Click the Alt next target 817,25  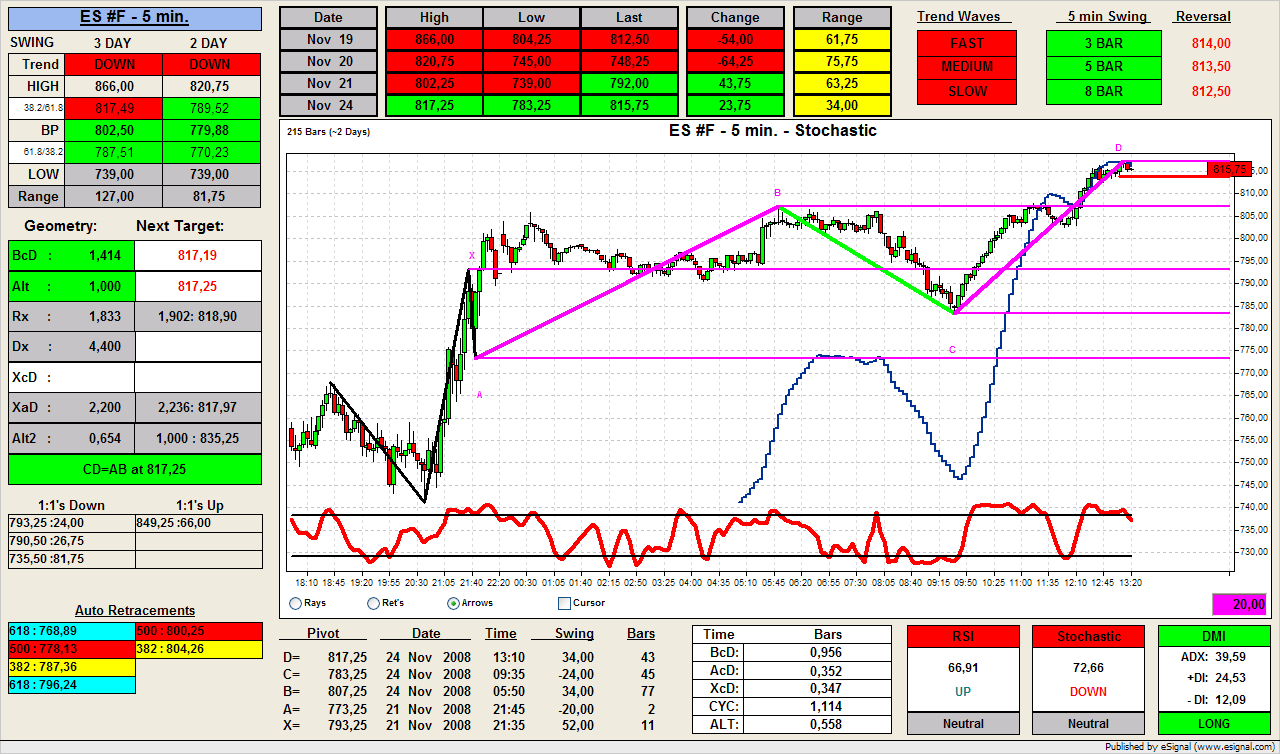(198, 286)
